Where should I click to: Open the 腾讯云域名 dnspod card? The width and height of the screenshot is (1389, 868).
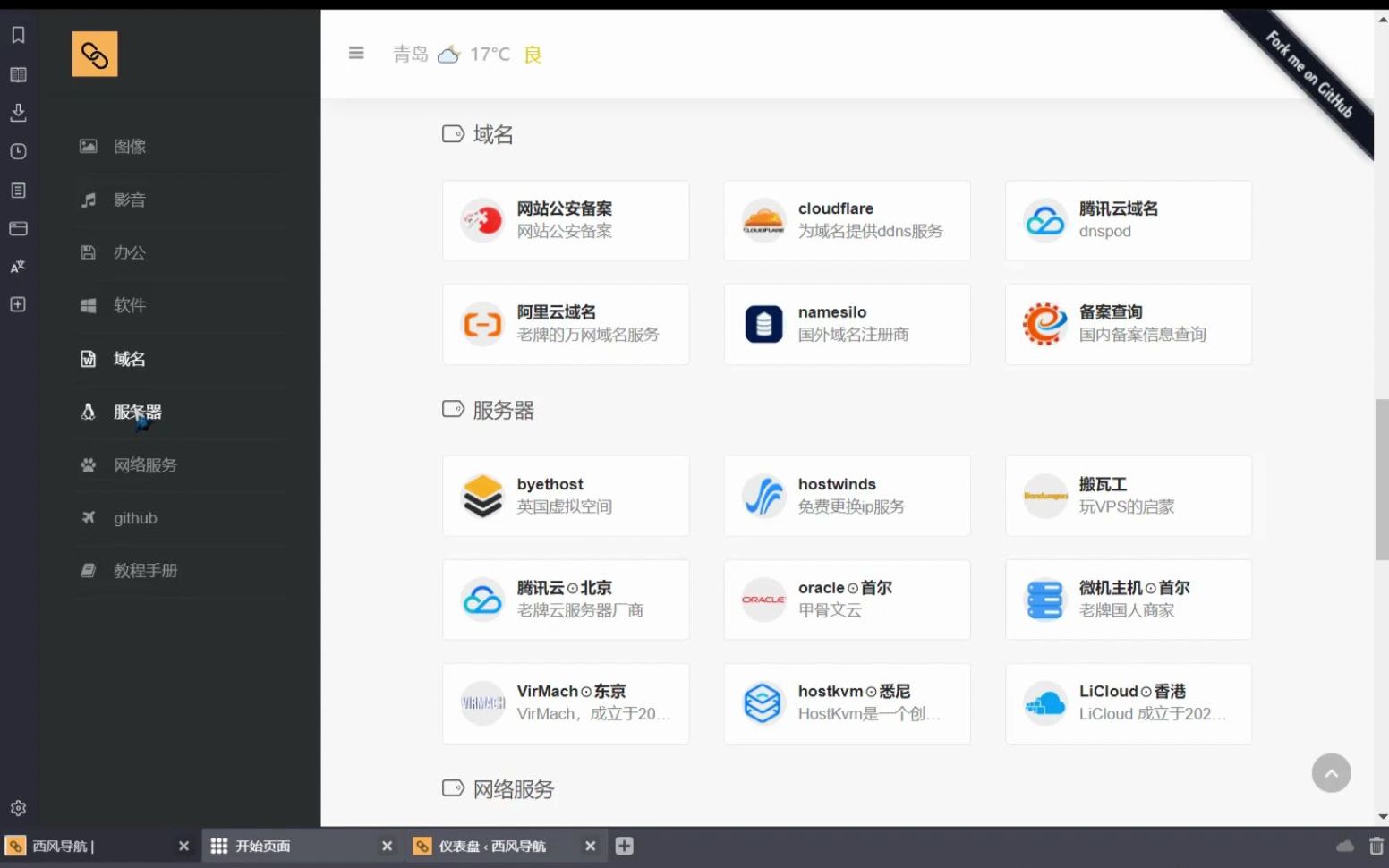1129,220
